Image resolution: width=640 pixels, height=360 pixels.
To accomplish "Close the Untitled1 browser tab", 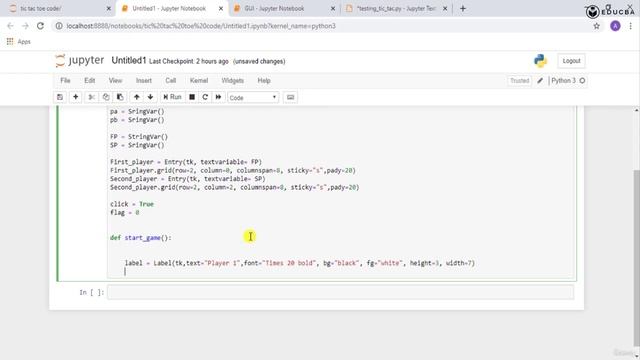I will (x=221, y=8).
